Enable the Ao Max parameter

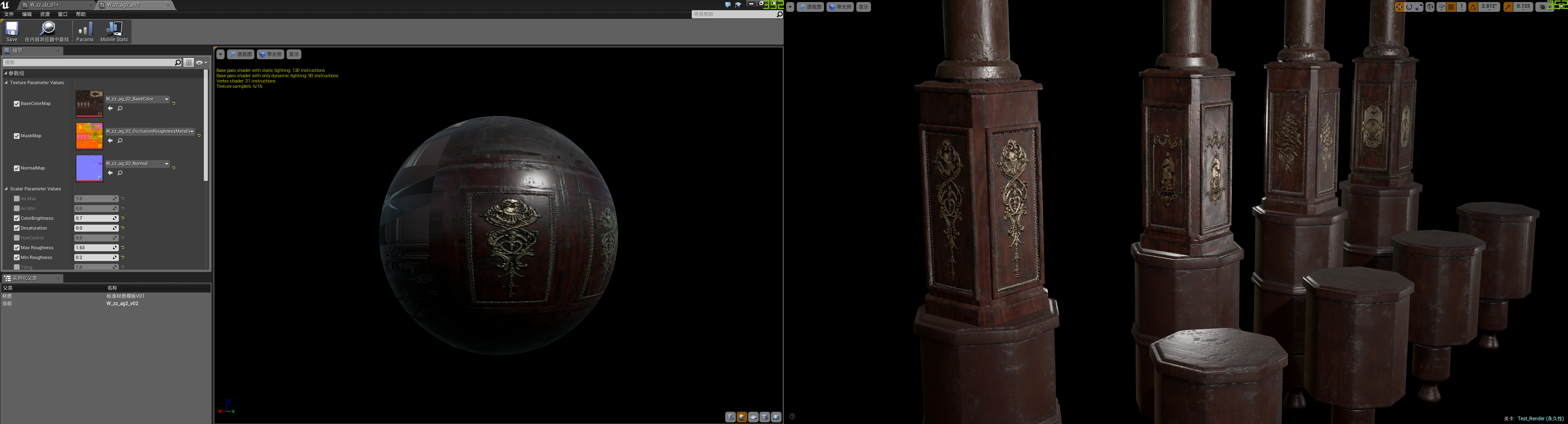(x=16, y=199)
